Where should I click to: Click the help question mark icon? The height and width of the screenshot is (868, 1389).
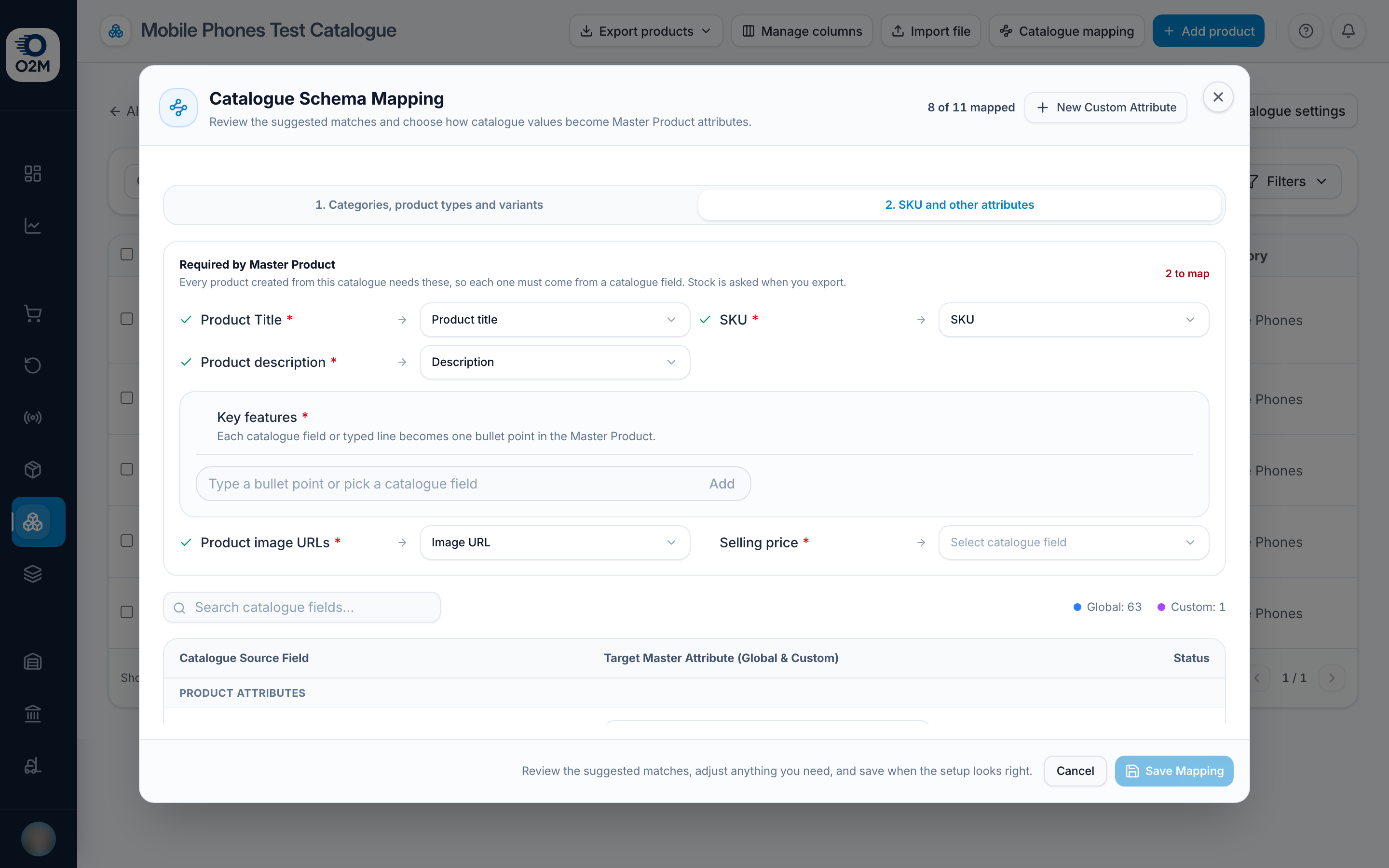(x=1306, y=31)
